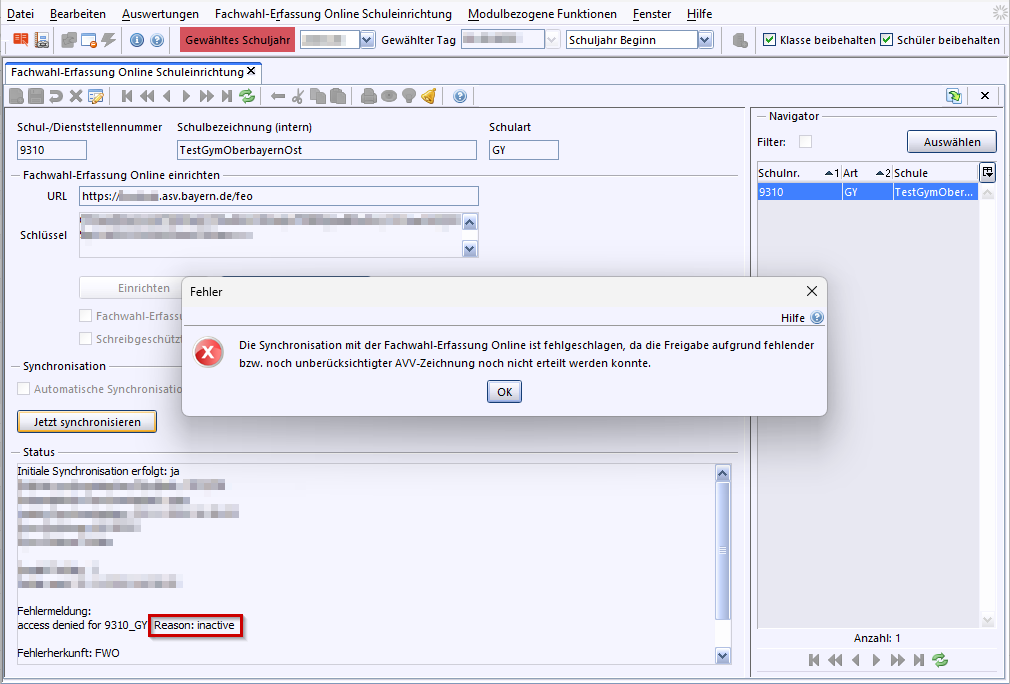Open Gewählter Tag dropdown arrow

point(552,40)
